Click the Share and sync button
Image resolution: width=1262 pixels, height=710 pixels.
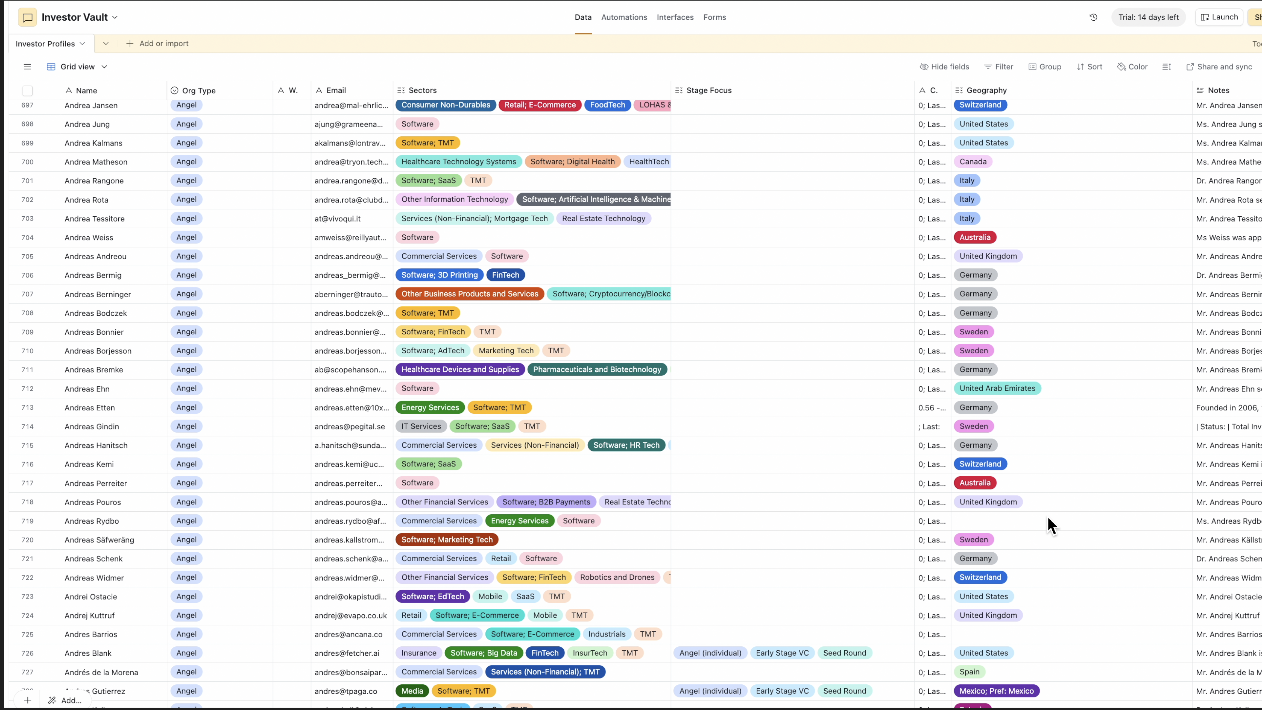1219,67
